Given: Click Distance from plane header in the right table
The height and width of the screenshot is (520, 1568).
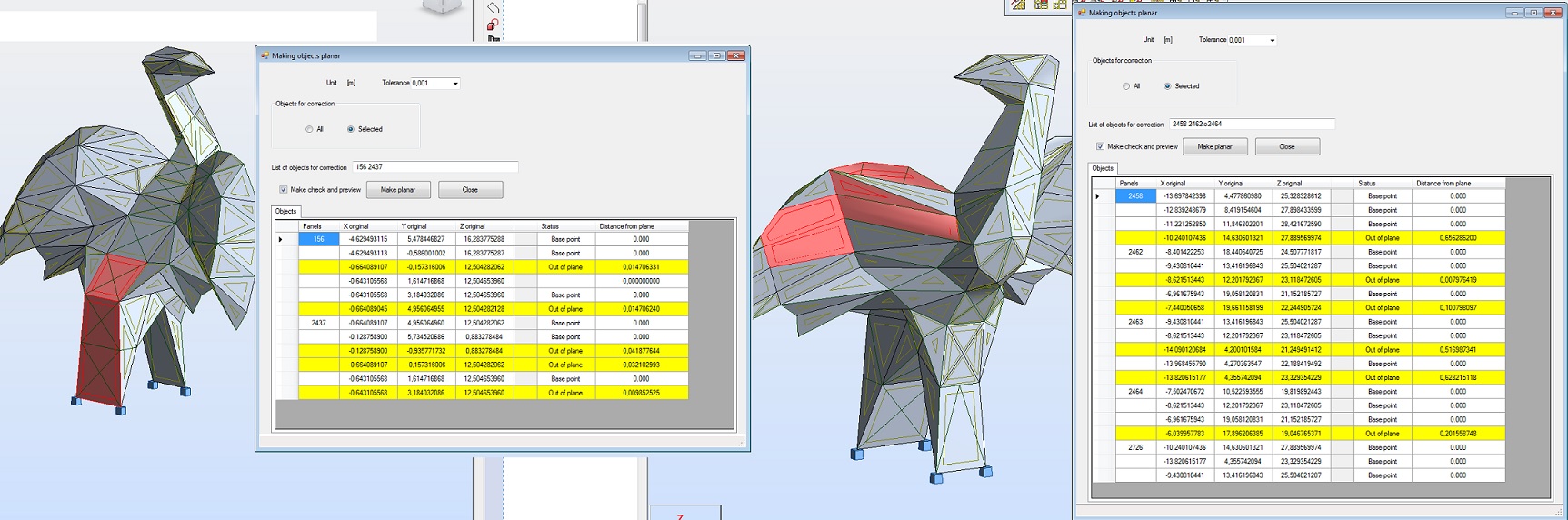Looking at the screenshot, I should pyautogui.click(x=1458, y=184).
